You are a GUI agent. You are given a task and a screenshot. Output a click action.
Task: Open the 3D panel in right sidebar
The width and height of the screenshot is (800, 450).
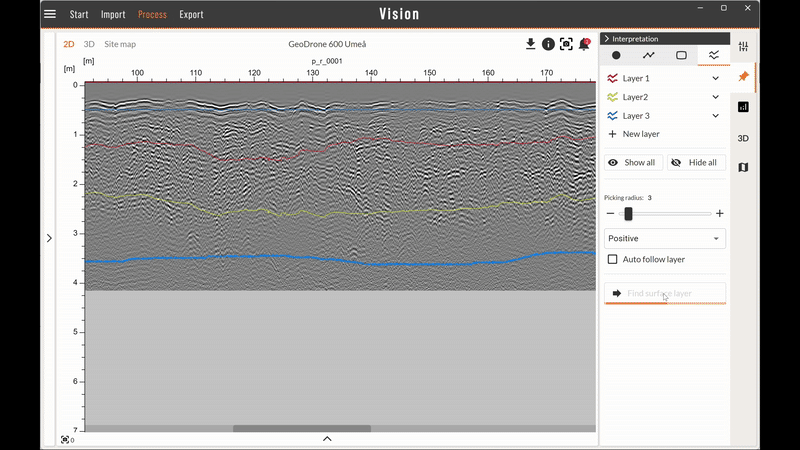click(x=743, y=138)
